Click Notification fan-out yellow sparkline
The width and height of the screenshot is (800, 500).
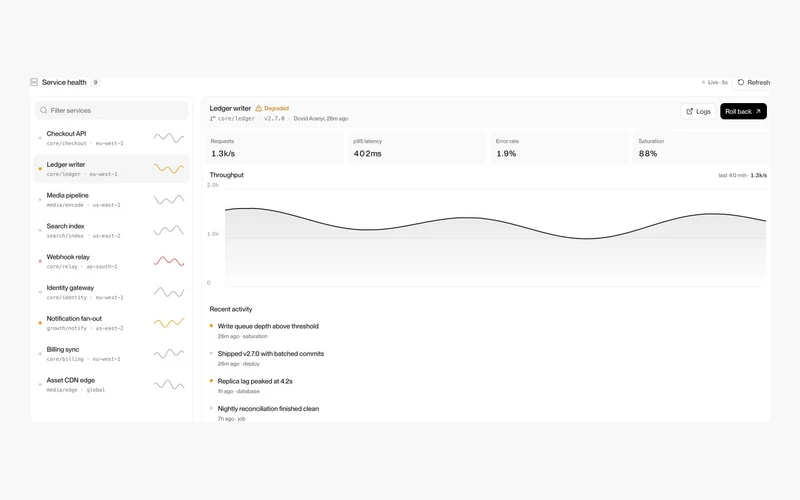pyautogui.click(x=169, y=322)
